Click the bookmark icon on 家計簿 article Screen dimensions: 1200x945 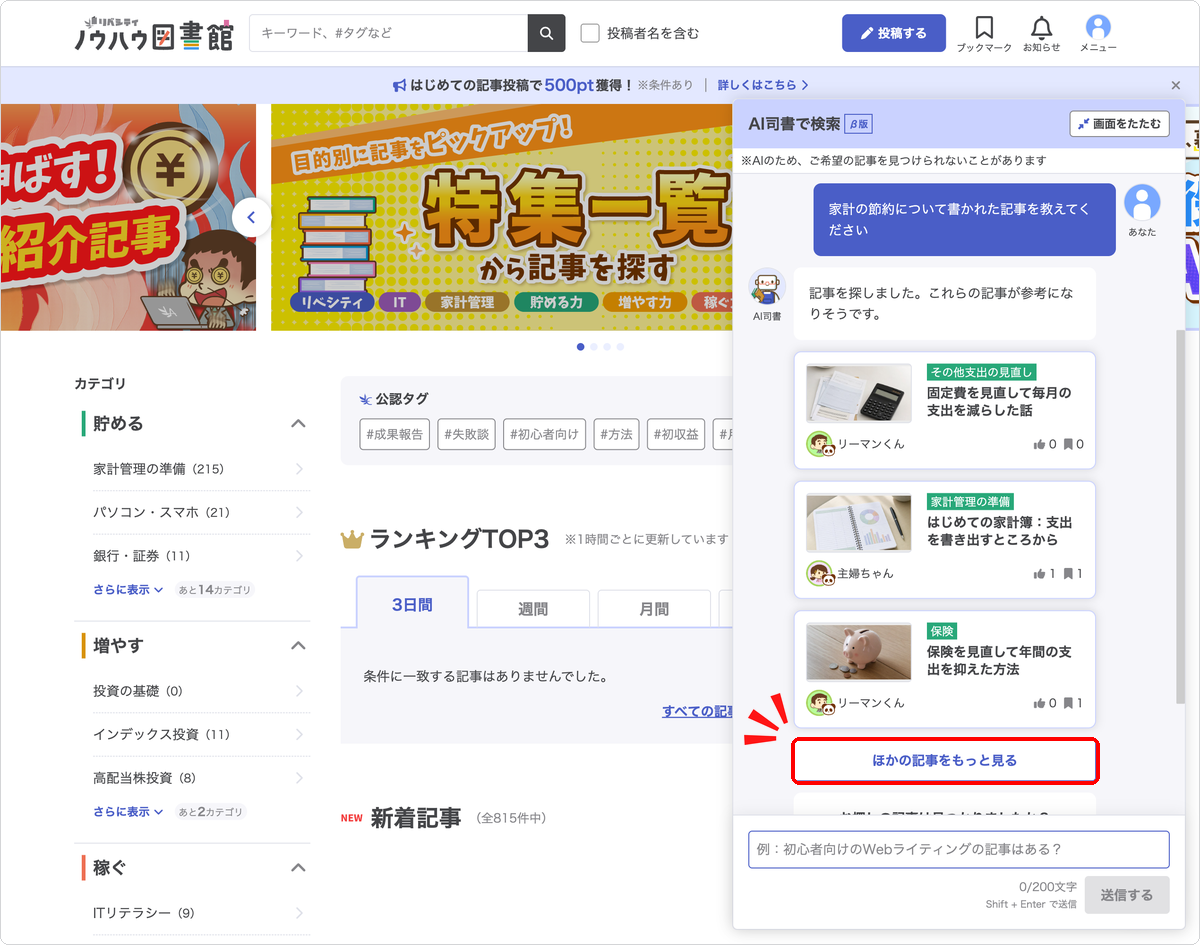pyautogui.click(x=1068, y=574)
